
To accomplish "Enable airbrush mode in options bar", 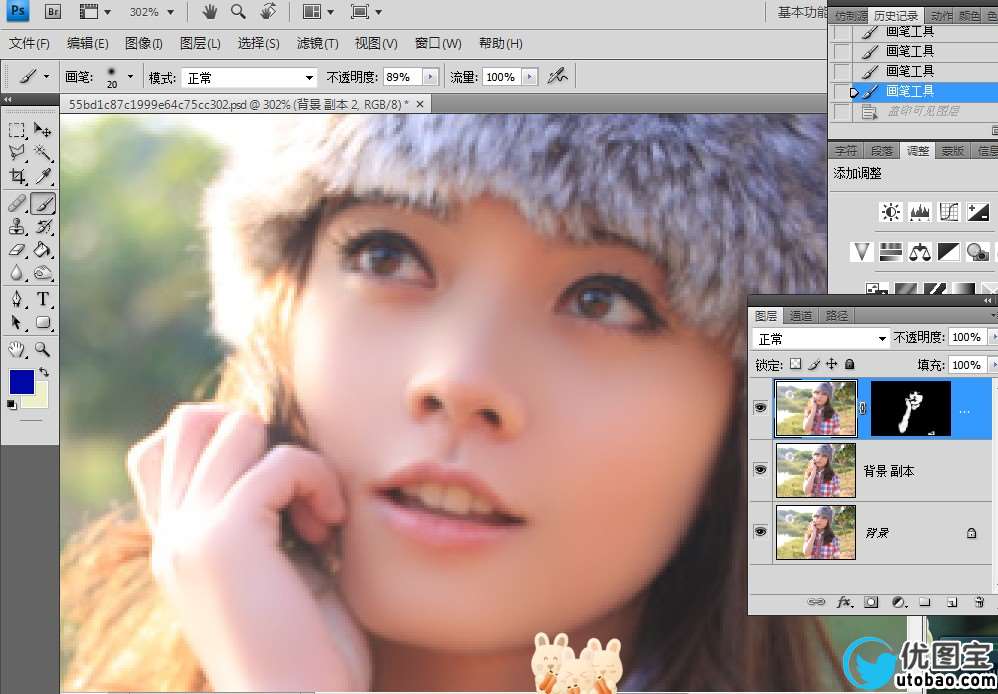I will 558,76.
